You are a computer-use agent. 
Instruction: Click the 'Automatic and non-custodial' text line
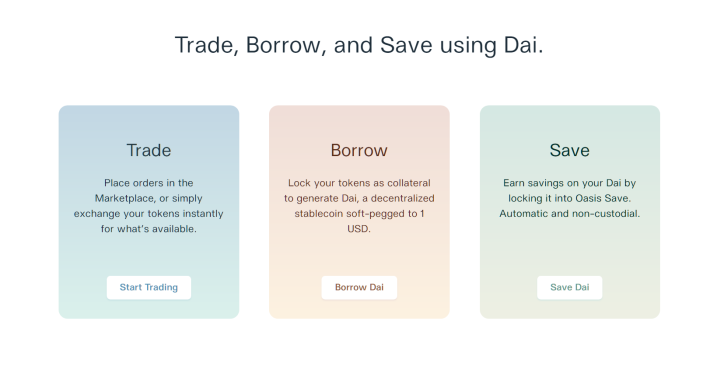point(570,214)
